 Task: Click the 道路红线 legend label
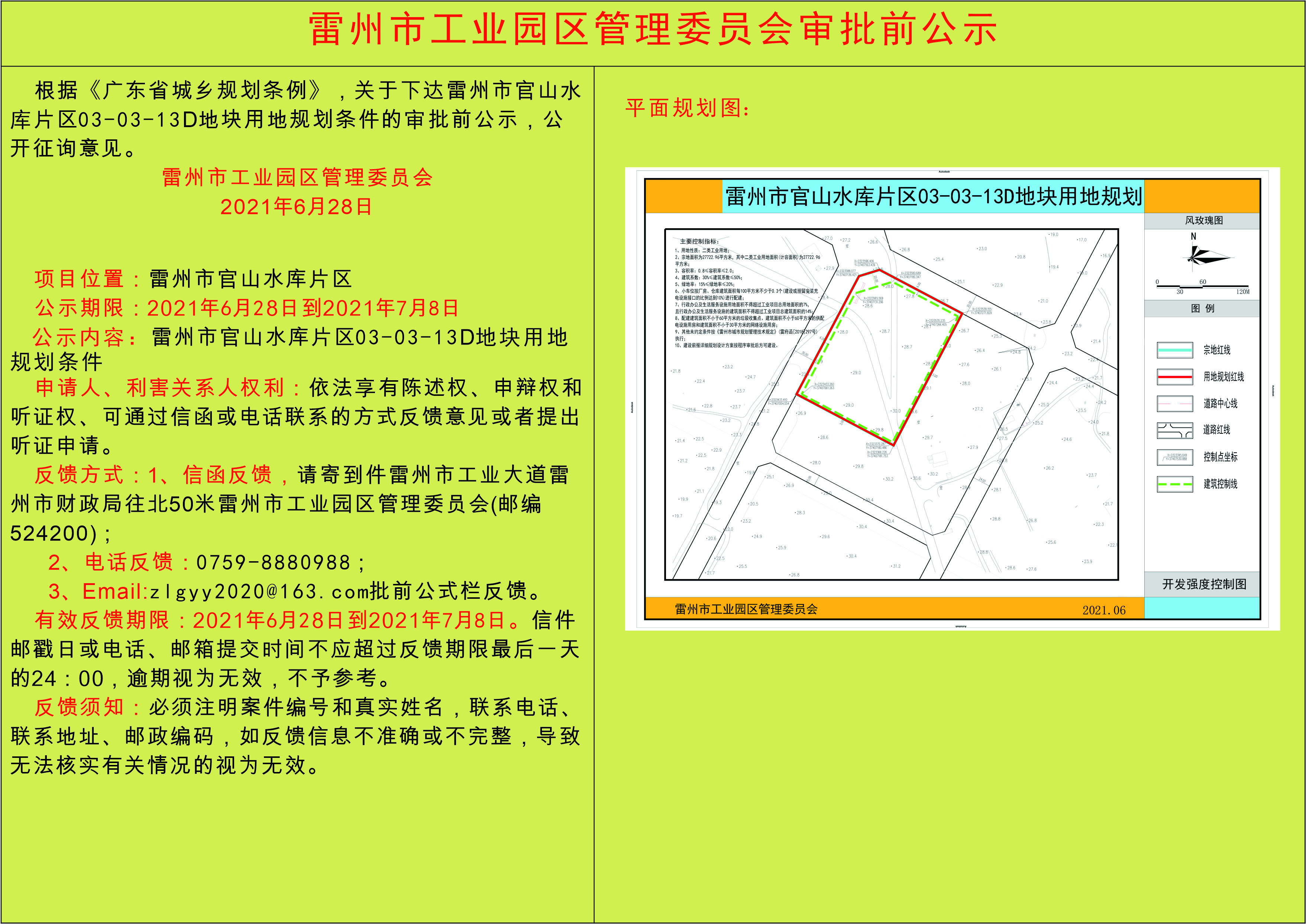[x=1217, y=430]
